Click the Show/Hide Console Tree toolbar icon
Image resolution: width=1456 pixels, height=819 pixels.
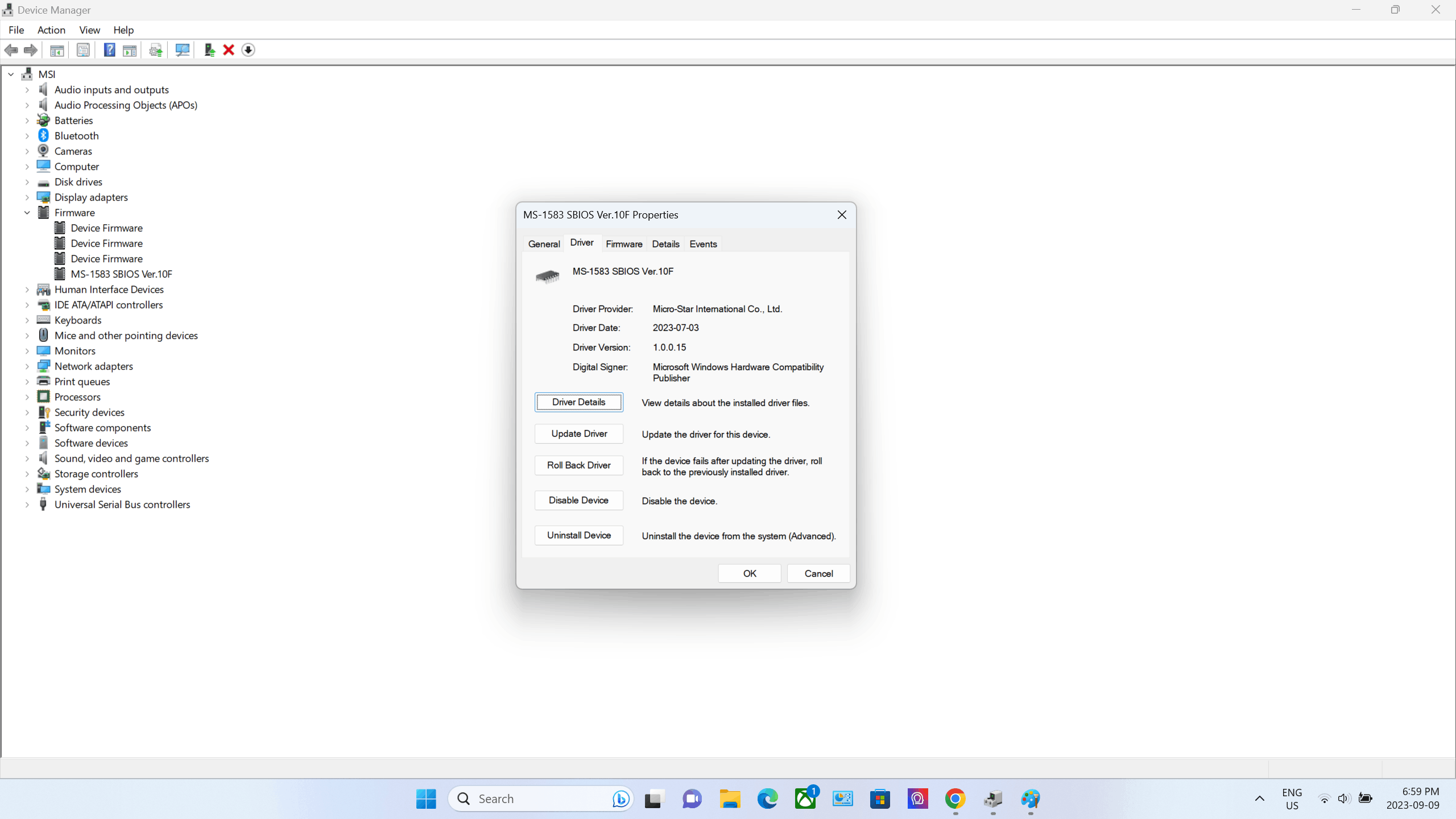pos(57,50)
